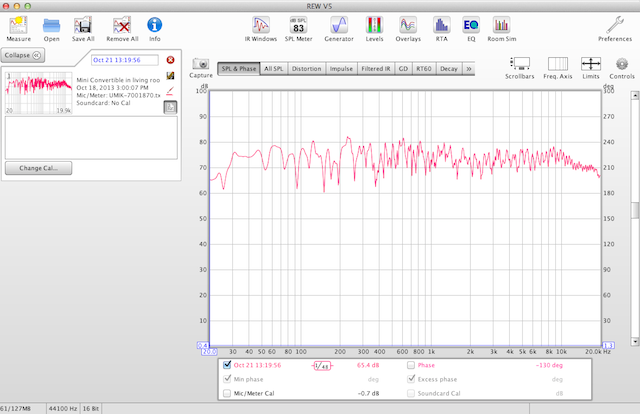Click the Change Cal... button
The image size is (640, 414).
pyautogui.click(x=38, y=168)
